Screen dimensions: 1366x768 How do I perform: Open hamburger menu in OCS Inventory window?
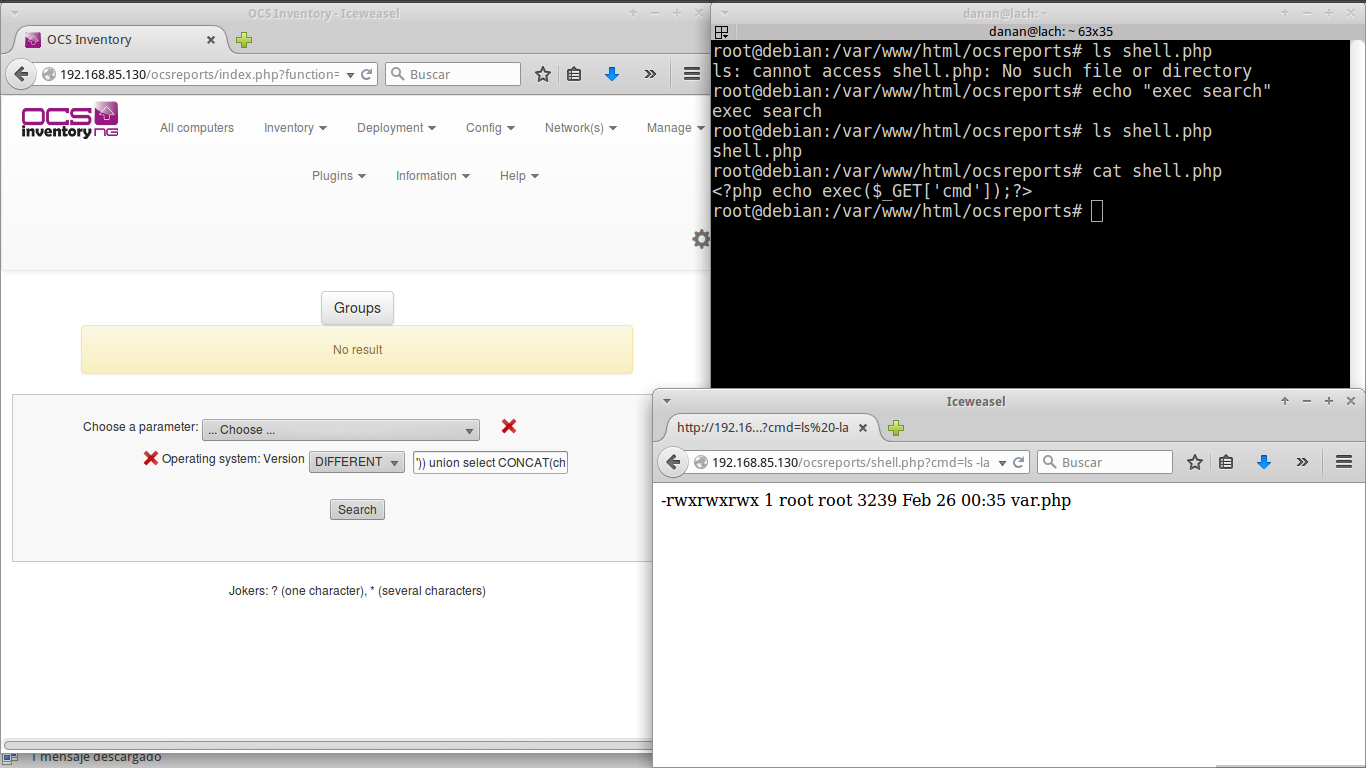[x=692, y=74]
